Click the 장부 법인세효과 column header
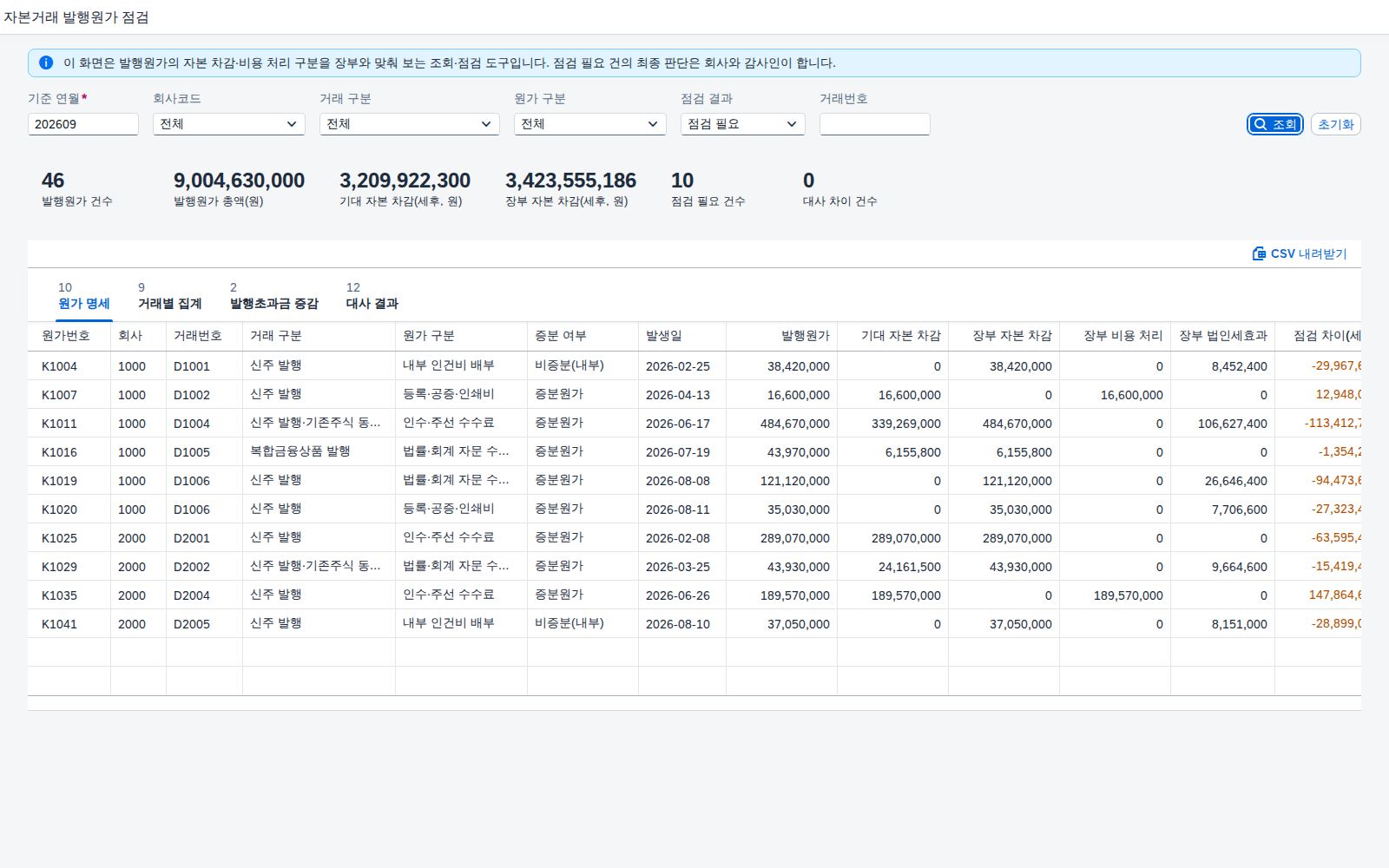 1222,336
